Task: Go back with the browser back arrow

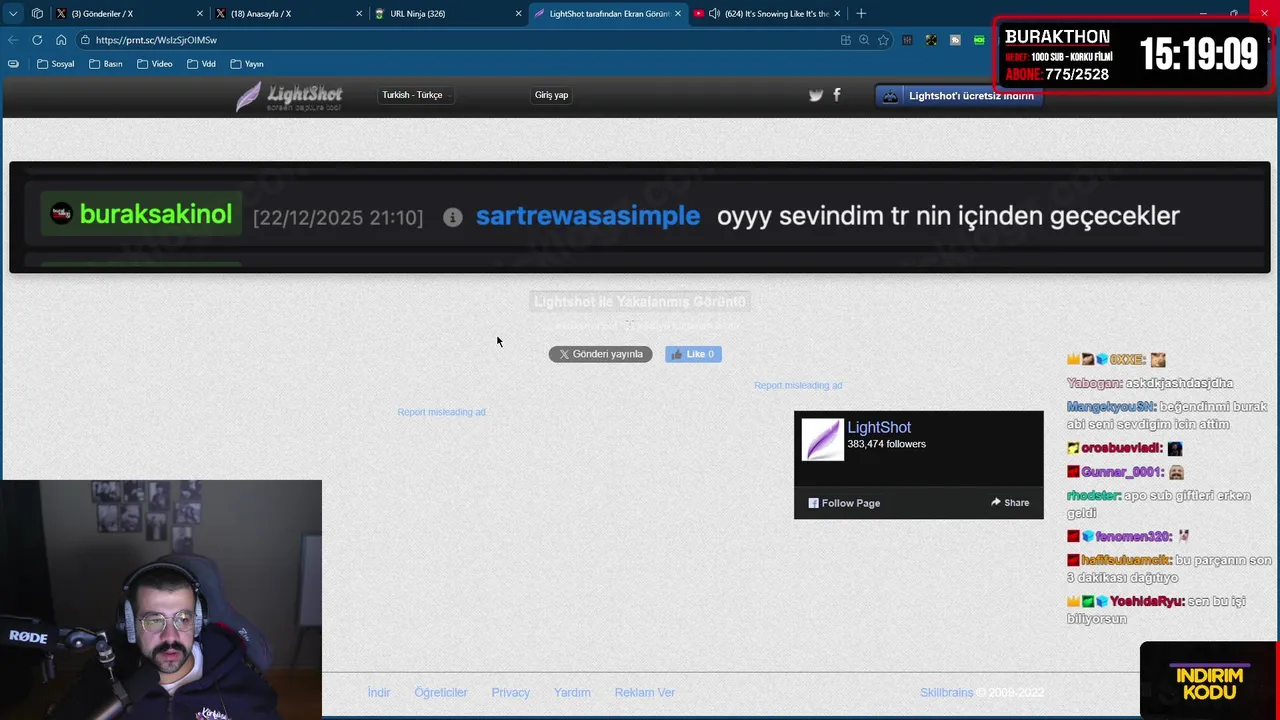Action: (x=13, y=40)
